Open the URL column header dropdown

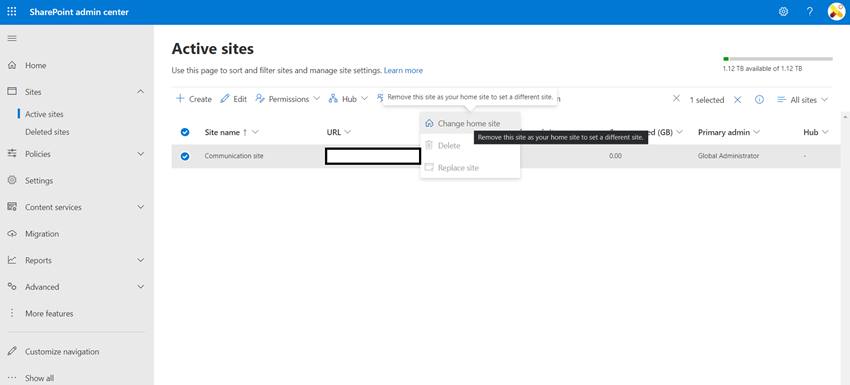pyautogui.click(x=339, y=132)
